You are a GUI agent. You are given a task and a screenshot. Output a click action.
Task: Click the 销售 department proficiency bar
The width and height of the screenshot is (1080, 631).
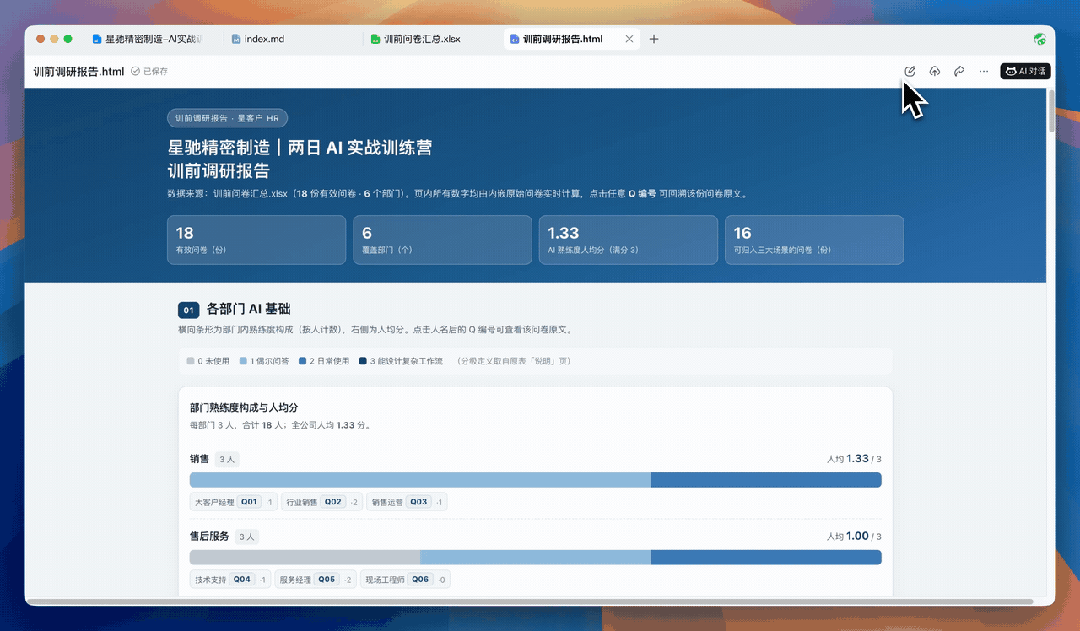coord(535,479)
